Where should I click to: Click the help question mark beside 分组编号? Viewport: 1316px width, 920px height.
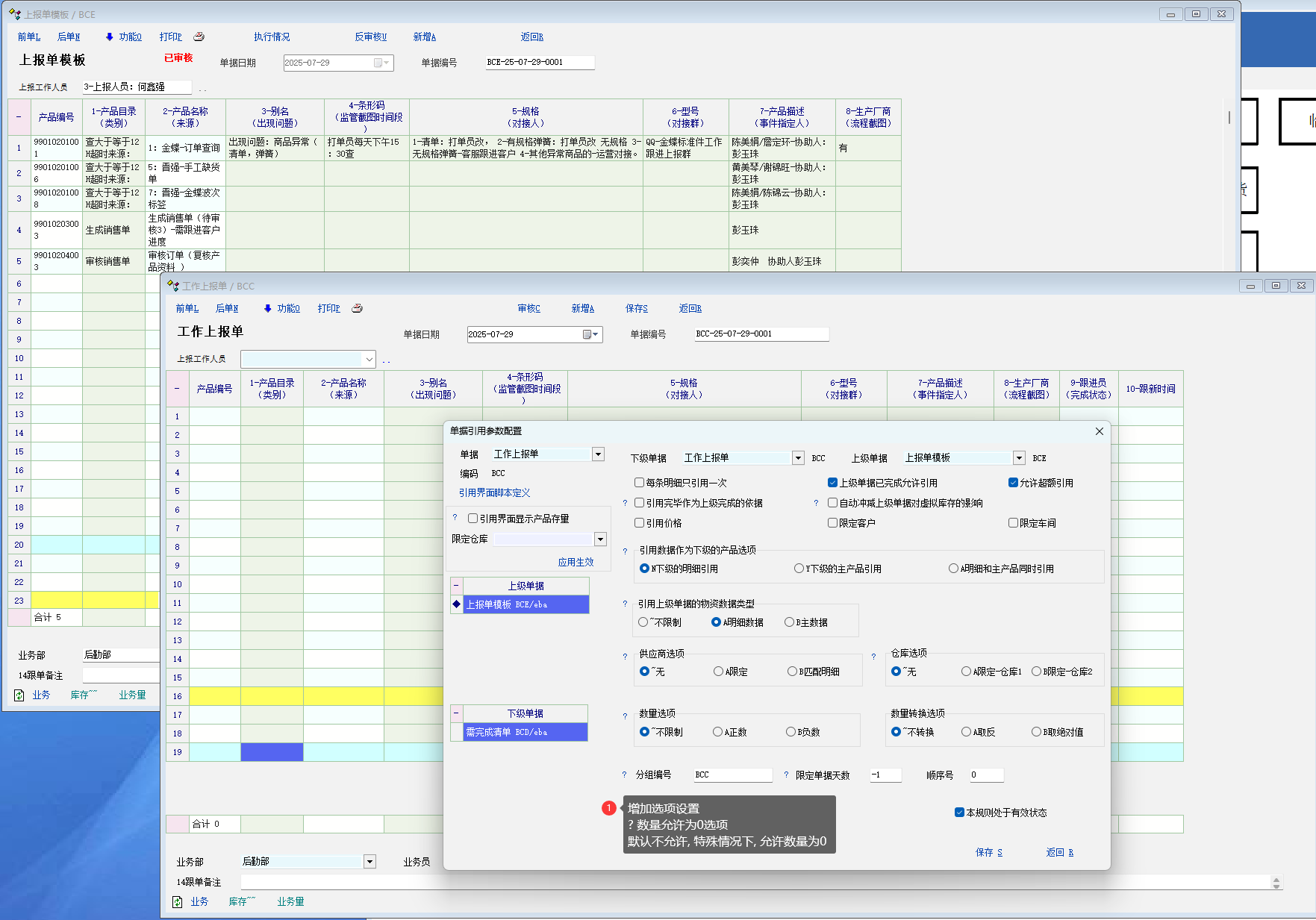pyautogui.click(x=625, y=775)
